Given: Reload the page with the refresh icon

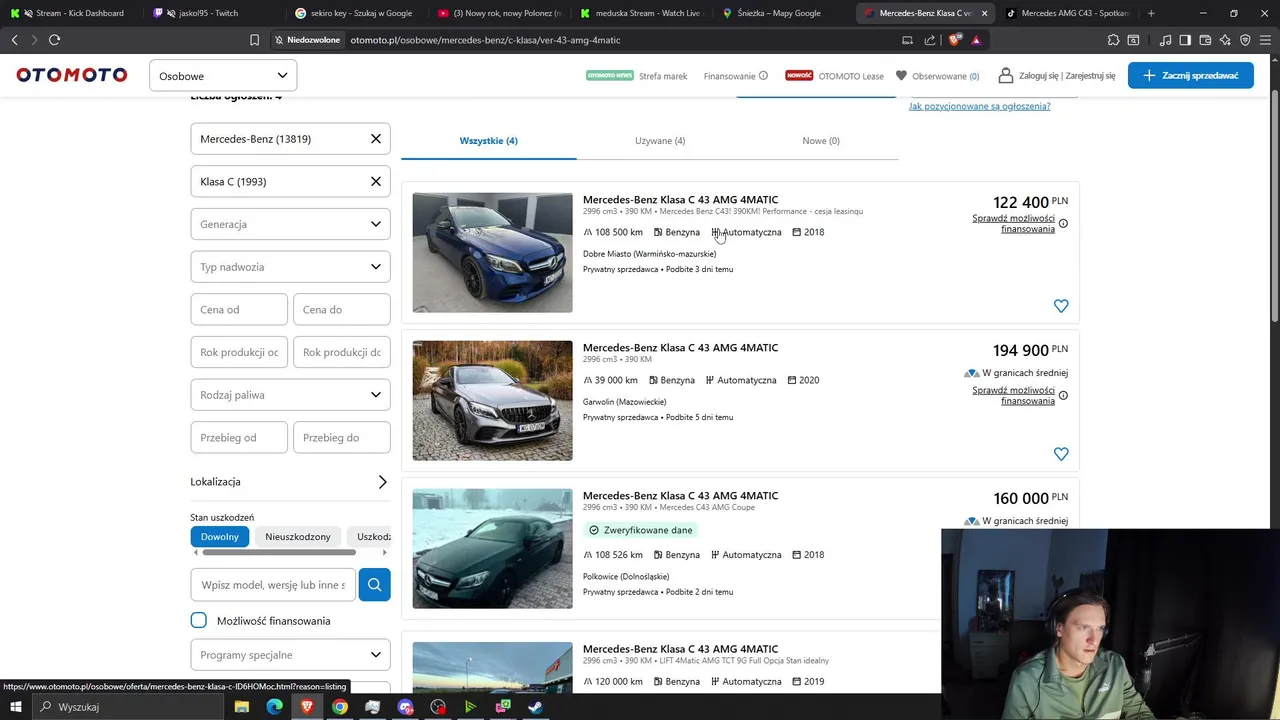Looking at the screenshot, I should (54, 40).
